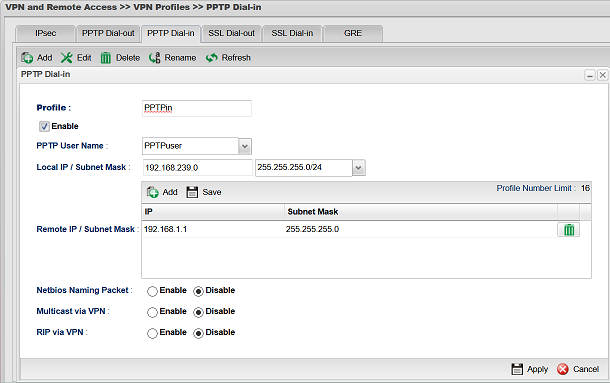
Task: Close the PPTP Dial-in panel
Action: coord(602,75)
